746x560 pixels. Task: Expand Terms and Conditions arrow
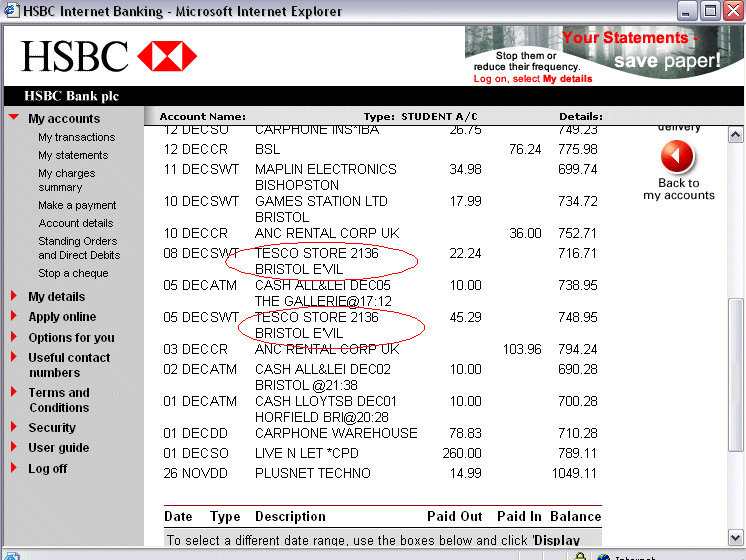tap(14, 392)
